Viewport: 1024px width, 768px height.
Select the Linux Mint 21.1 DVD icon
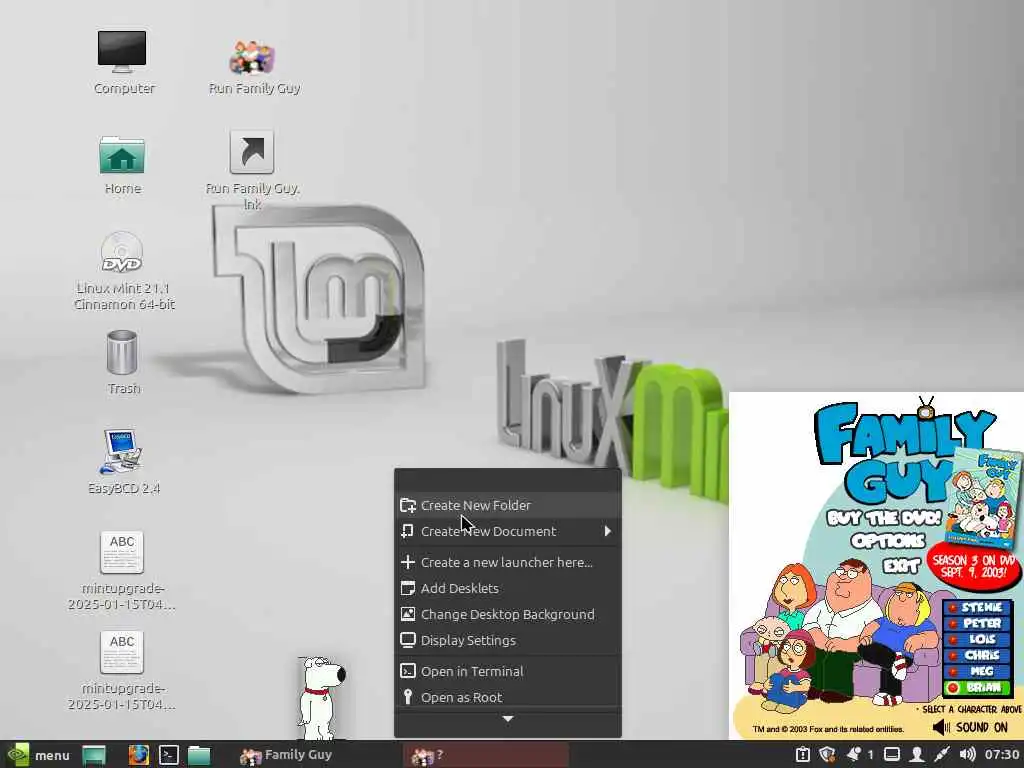click(x=122, y=252)
